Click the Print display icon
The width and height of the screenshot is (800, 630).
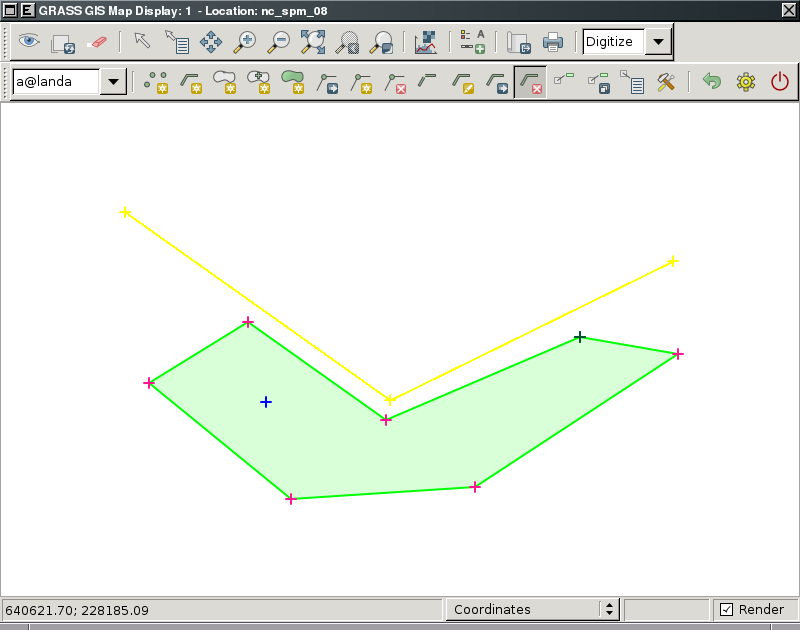(553, 42)
